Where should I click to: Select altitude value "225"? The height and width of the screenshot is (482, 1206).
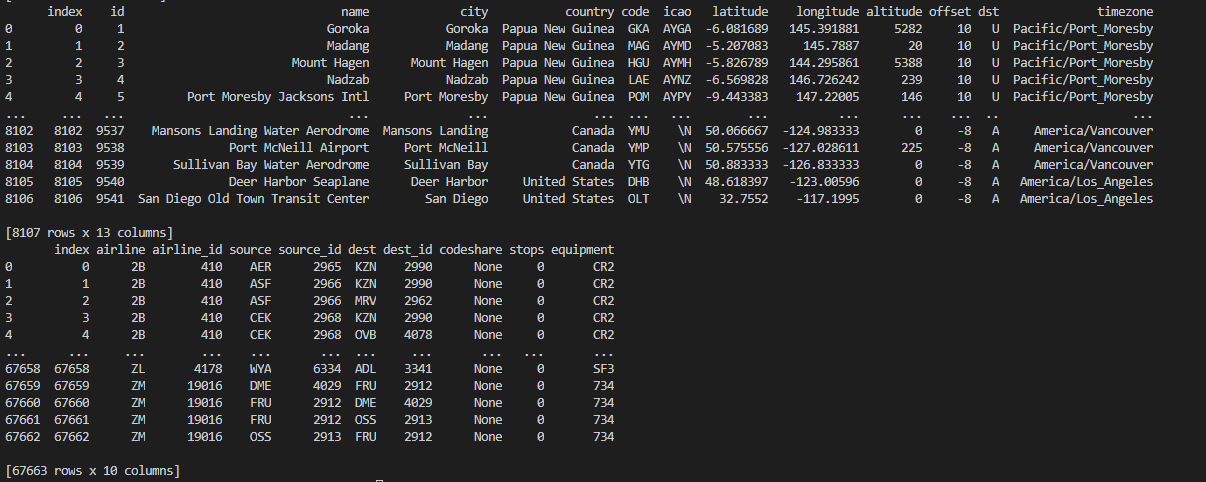click(x=912, y=148)
